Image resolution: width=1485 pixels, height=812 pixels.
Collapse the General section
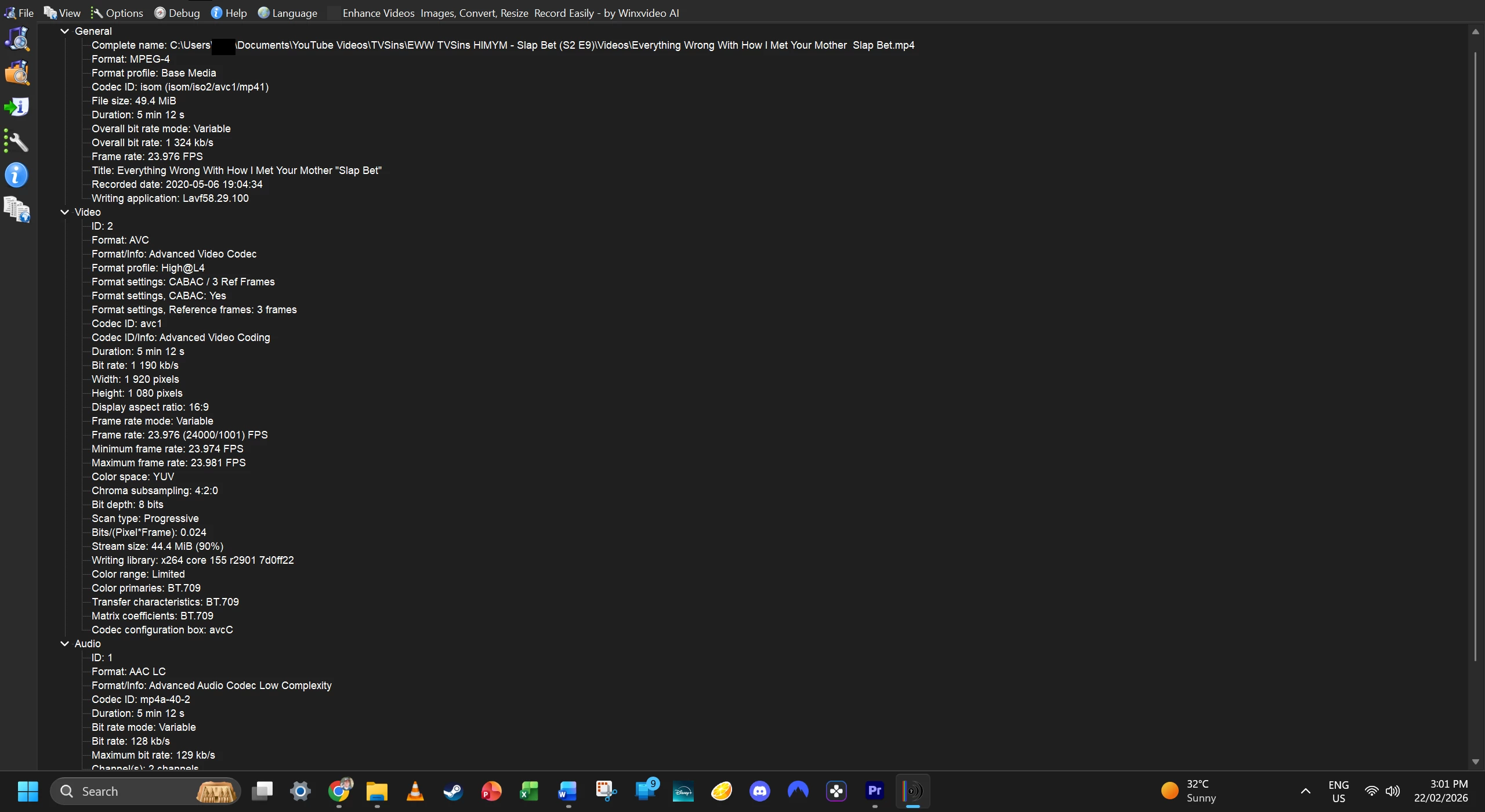pos(64,31)
